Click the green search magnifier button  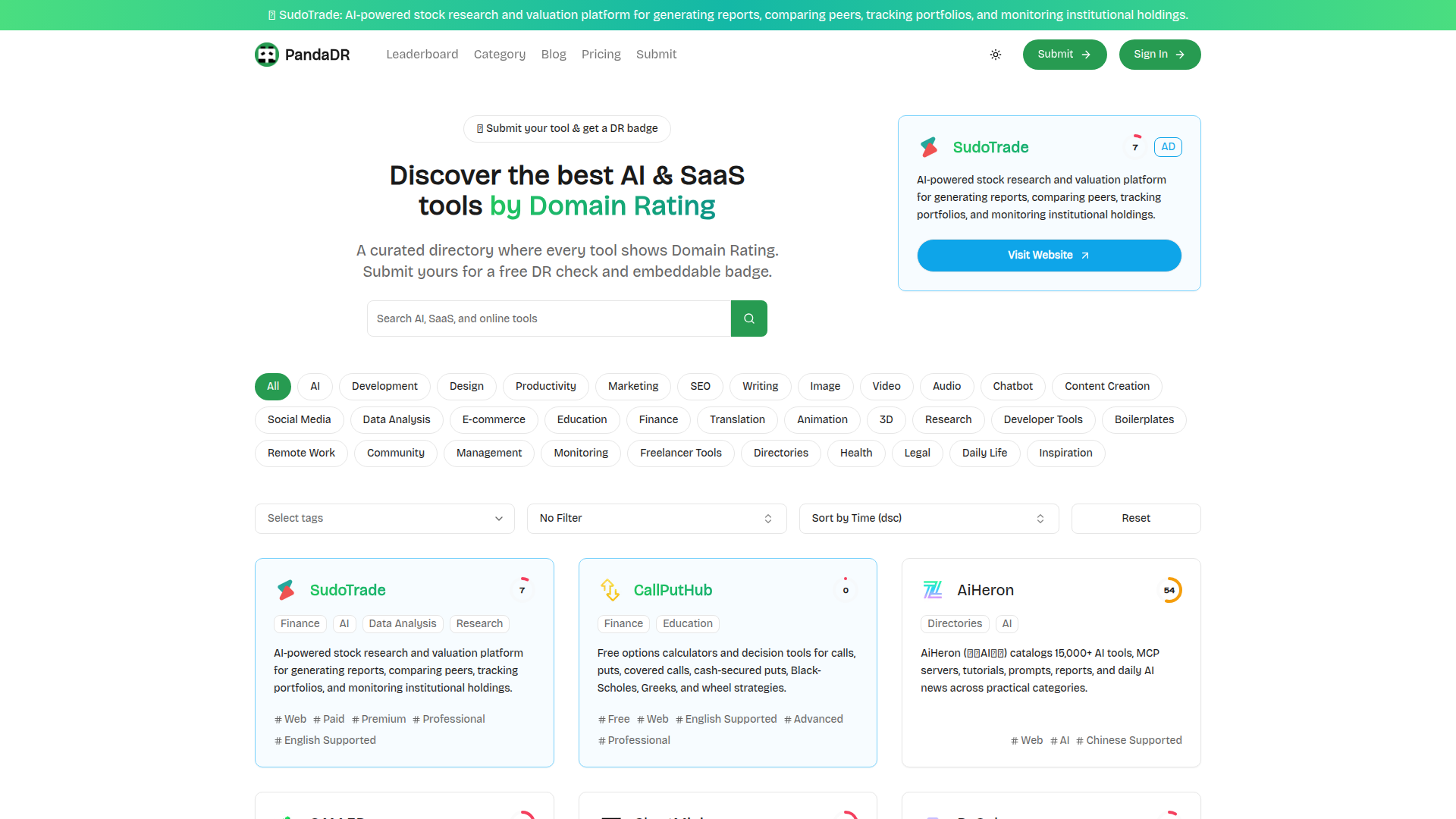click(x=749, y=318)
